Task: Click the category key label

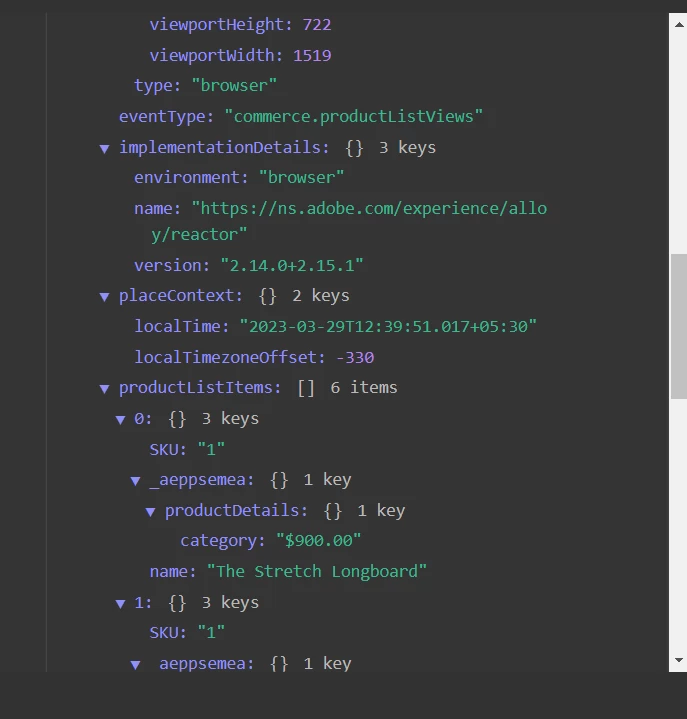Action: (223, 541)
